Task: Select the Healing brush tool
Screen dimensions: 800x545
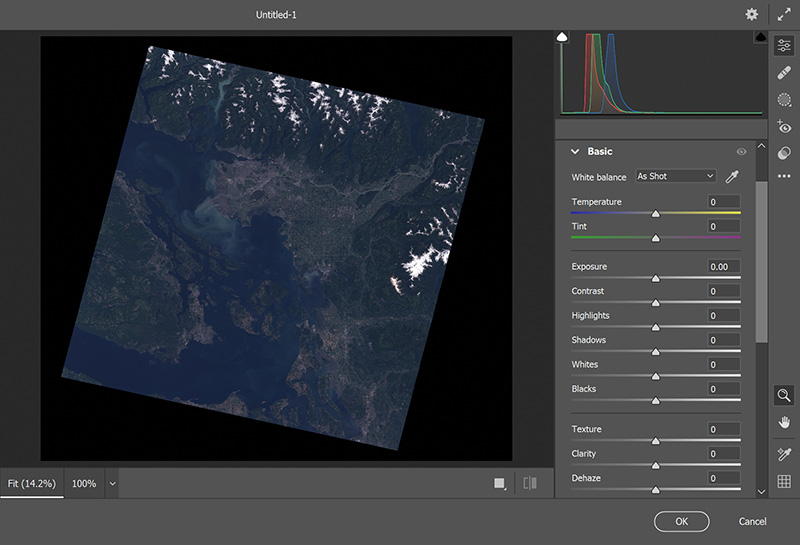Action: click(x=784, y=72)
